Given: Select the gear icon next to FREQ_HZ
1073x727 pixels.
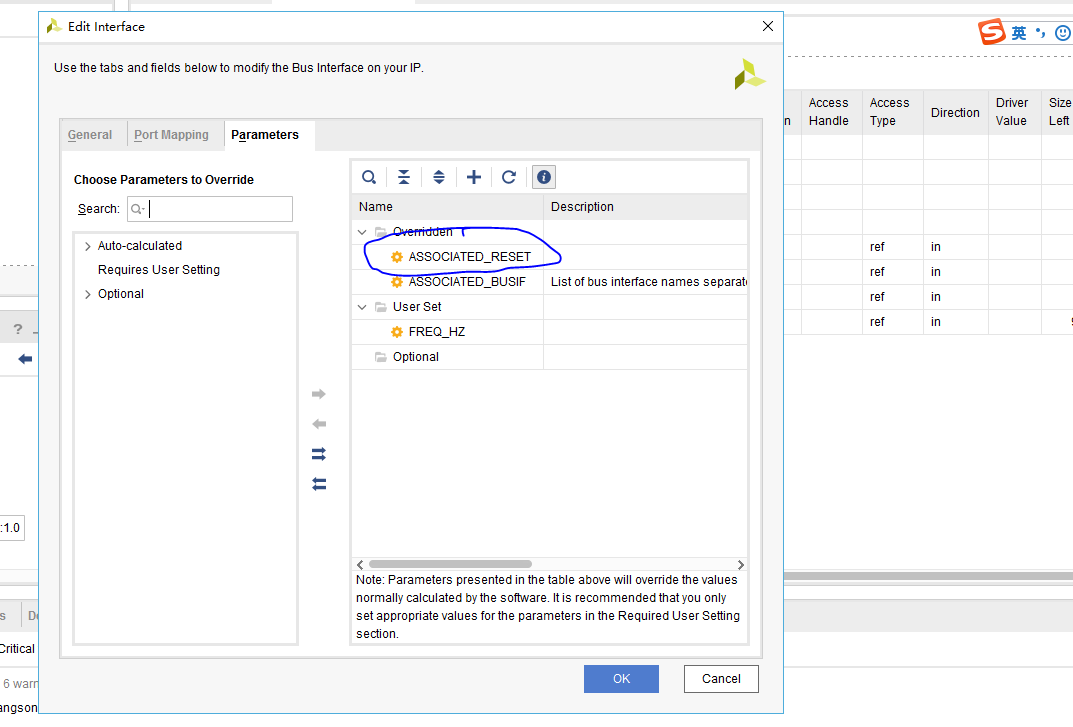Looking at the screenshot, I should (398, 331).
